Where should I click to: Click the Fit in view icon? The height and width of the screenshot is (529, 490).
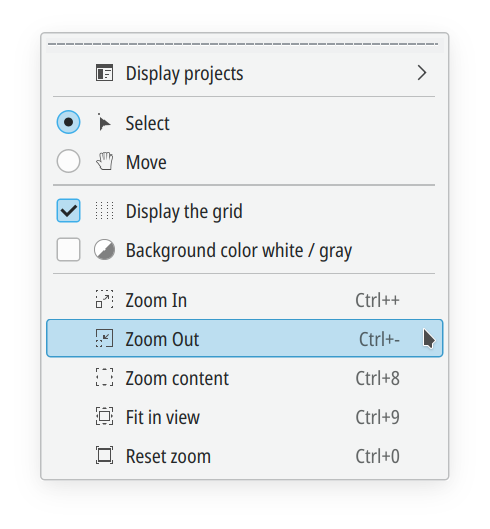[x=104, y=416]
